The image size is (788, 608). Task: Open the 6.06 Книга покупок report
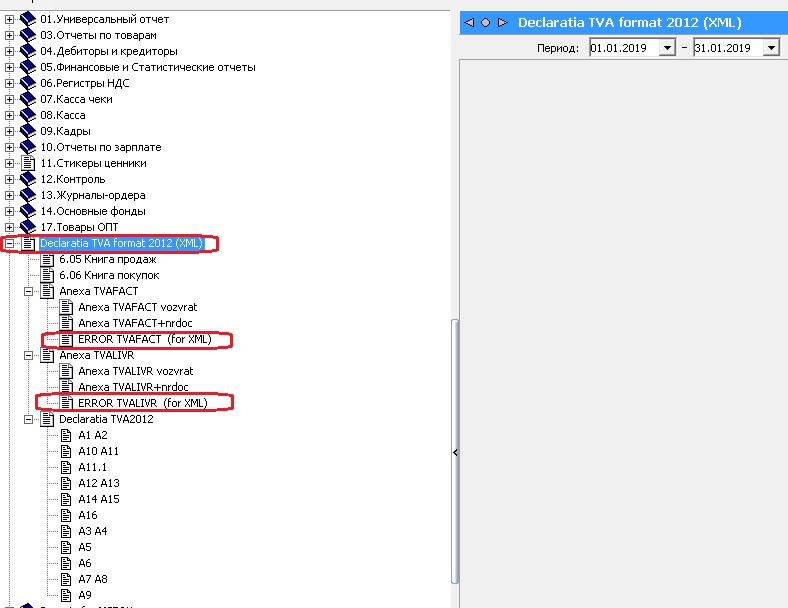click(109, 275)
